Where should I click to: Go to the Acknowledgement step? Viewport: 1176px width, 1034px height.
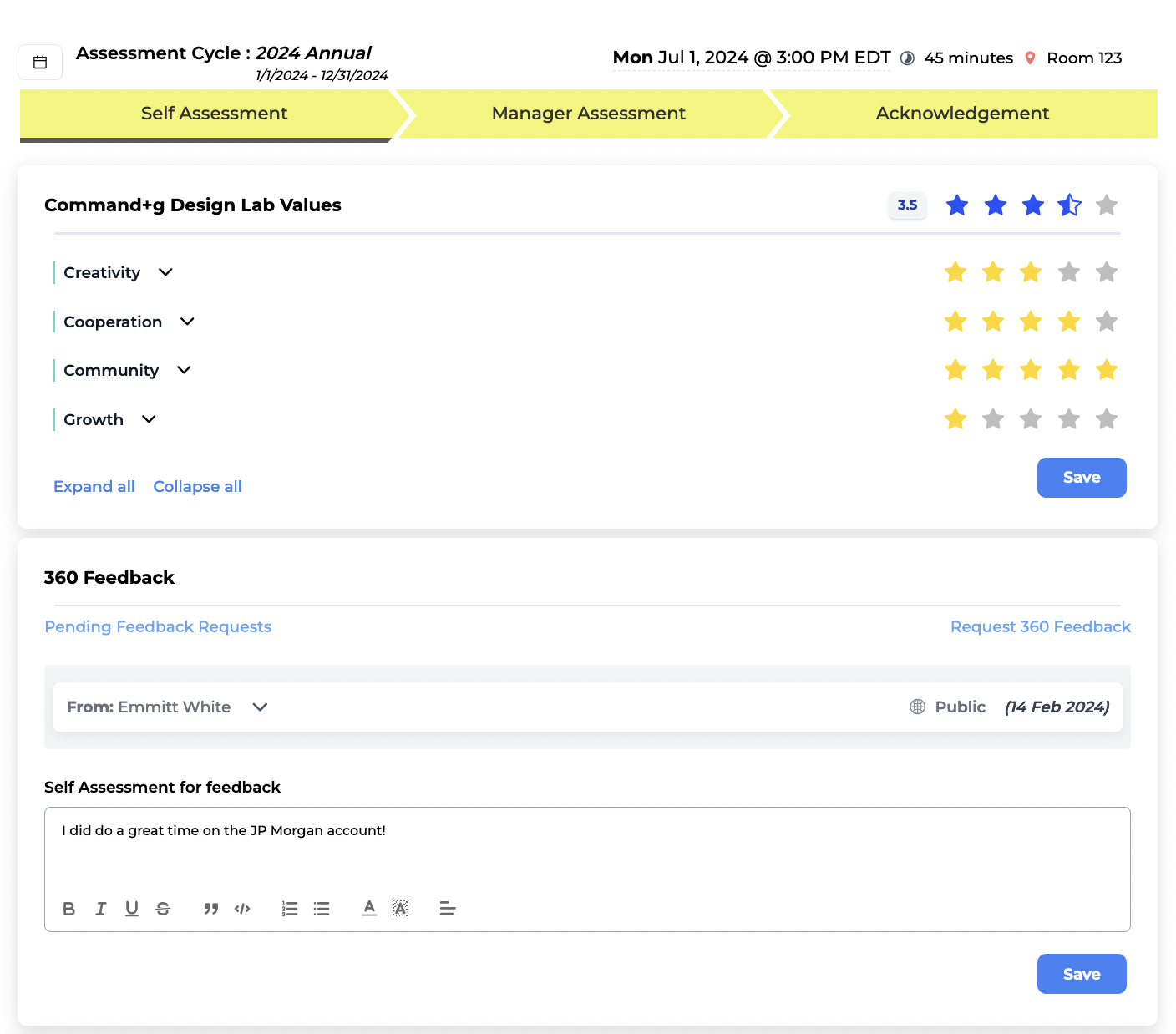[x=962, y=114]
